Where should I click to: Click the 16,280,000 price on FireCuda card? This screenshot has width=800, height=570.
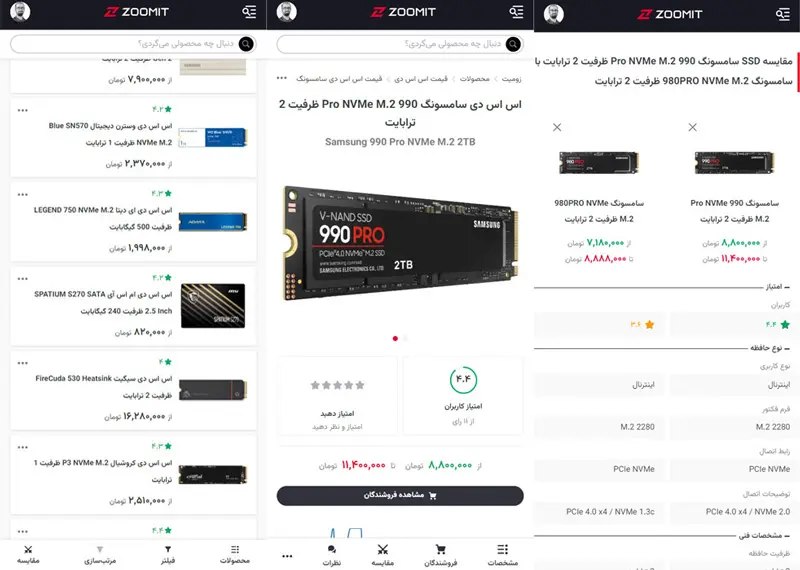(x=144, y=416)
